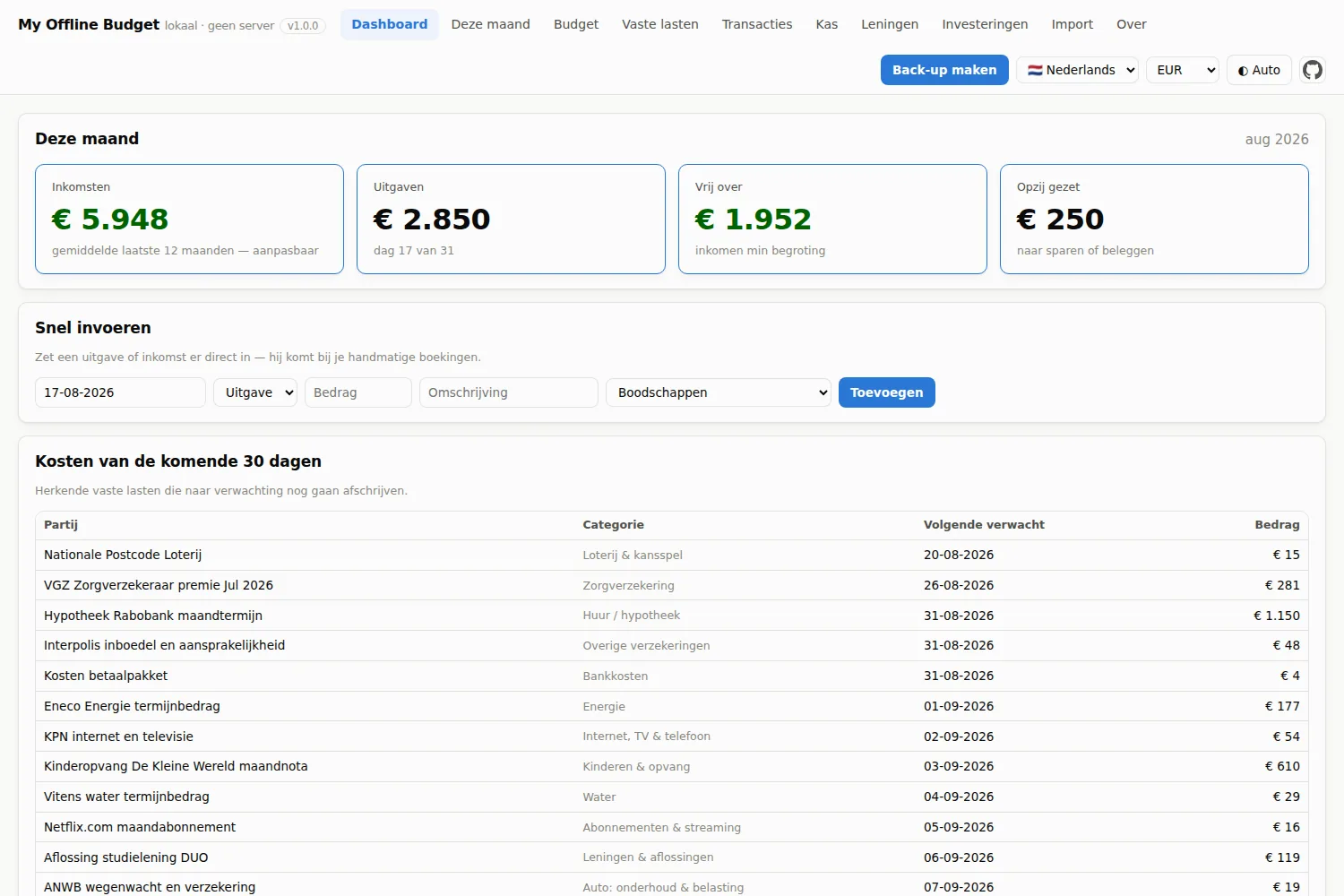This screenshot has width=1344, height=896.
Task: Select the Interpolis inboedel row
Action: coord(672,645)
